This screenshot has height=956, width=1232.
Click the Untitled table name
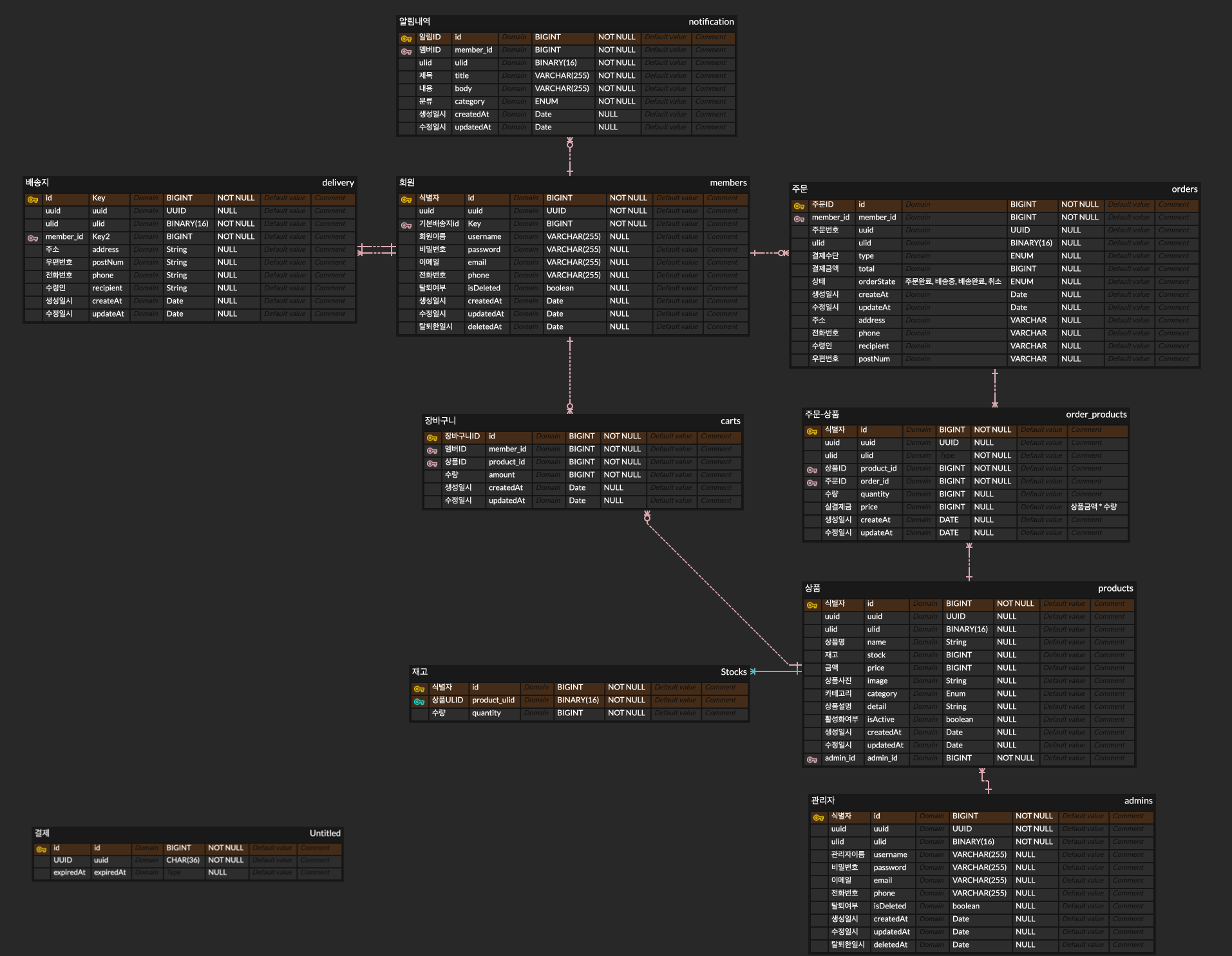pyautogui.click(x=325, y=833)
